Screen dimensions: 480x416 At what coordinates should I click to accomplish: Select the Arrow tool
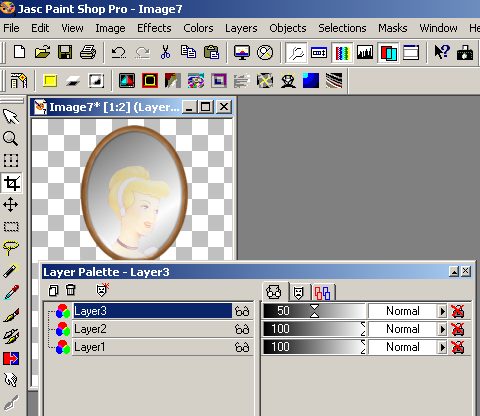point(11,116)
